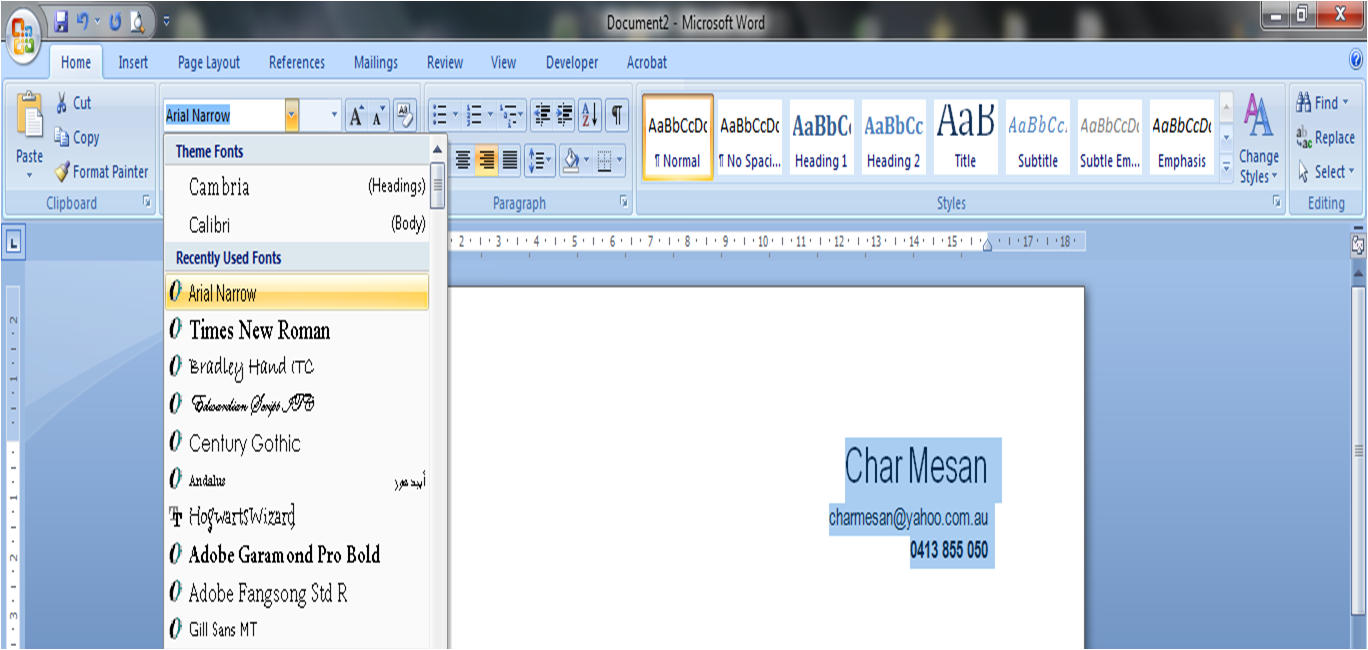Sort the selected text alphabetically

click(590, 116)
